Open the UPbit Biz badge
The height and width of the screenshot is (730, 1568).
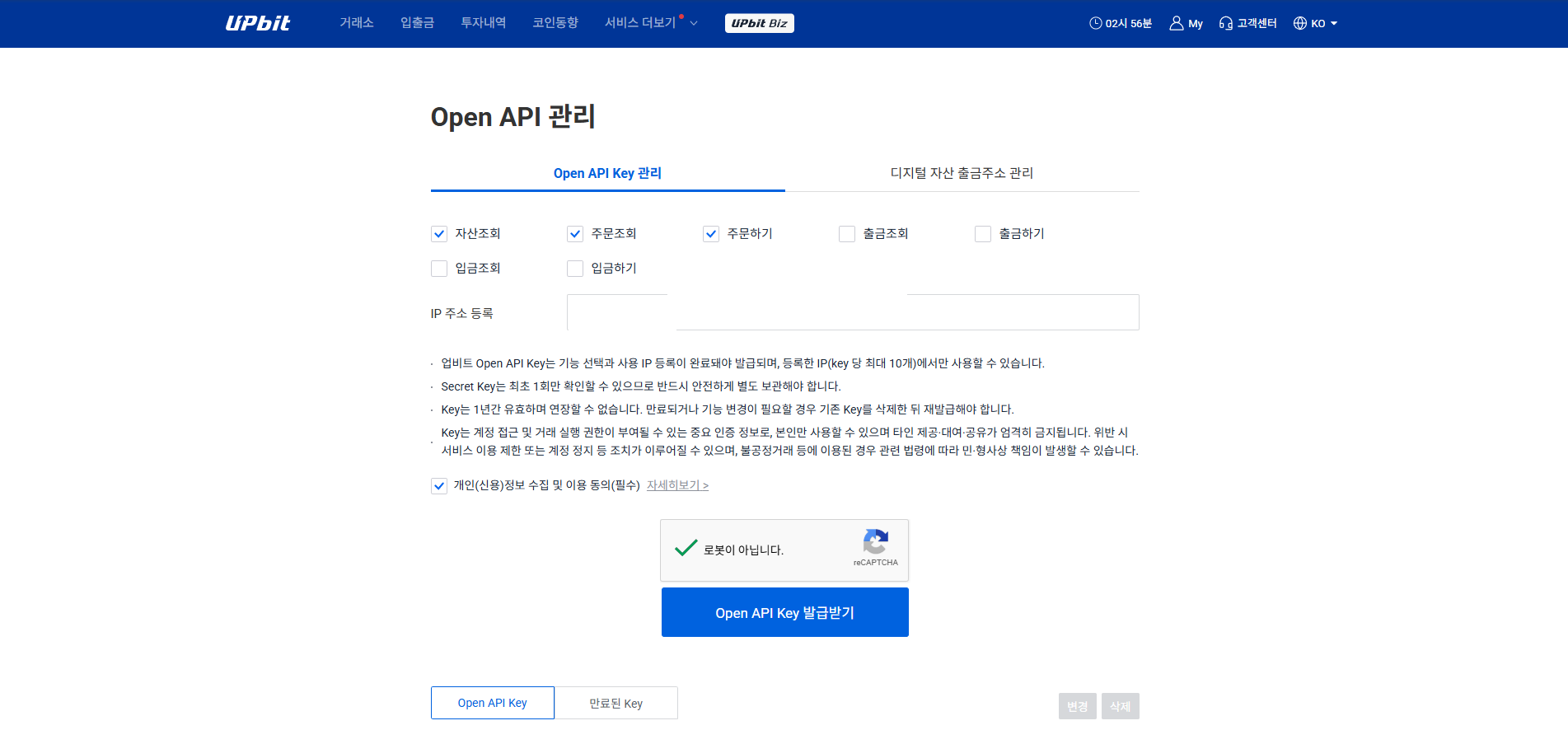pos(759,23)
